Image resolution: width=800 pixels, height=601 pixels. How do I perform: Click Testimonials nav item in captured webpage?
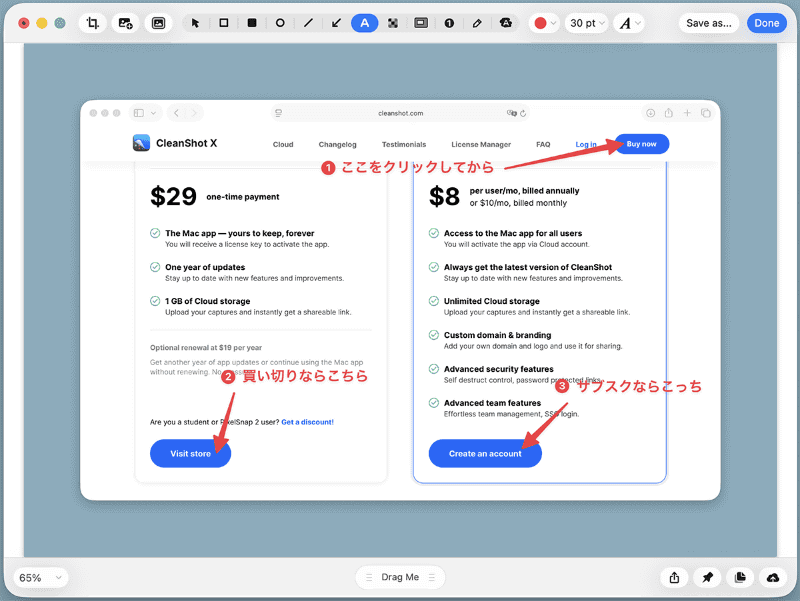pyautogui.click(x=404, y=144)
